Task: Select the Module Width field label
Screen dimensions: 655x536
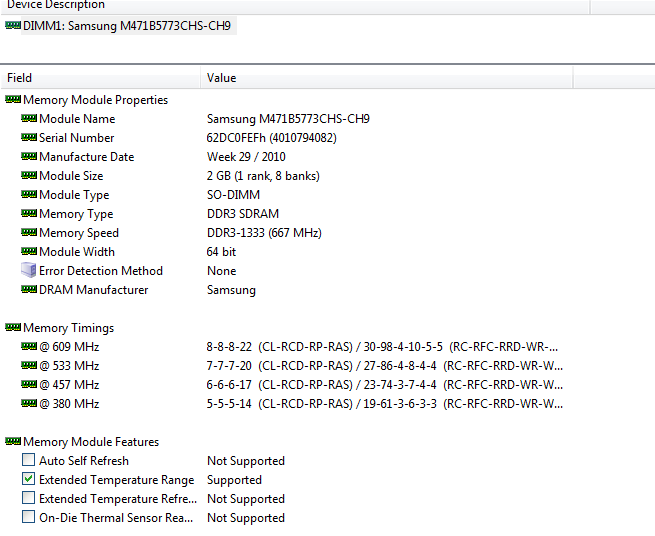Action: (x=77, y=252)
